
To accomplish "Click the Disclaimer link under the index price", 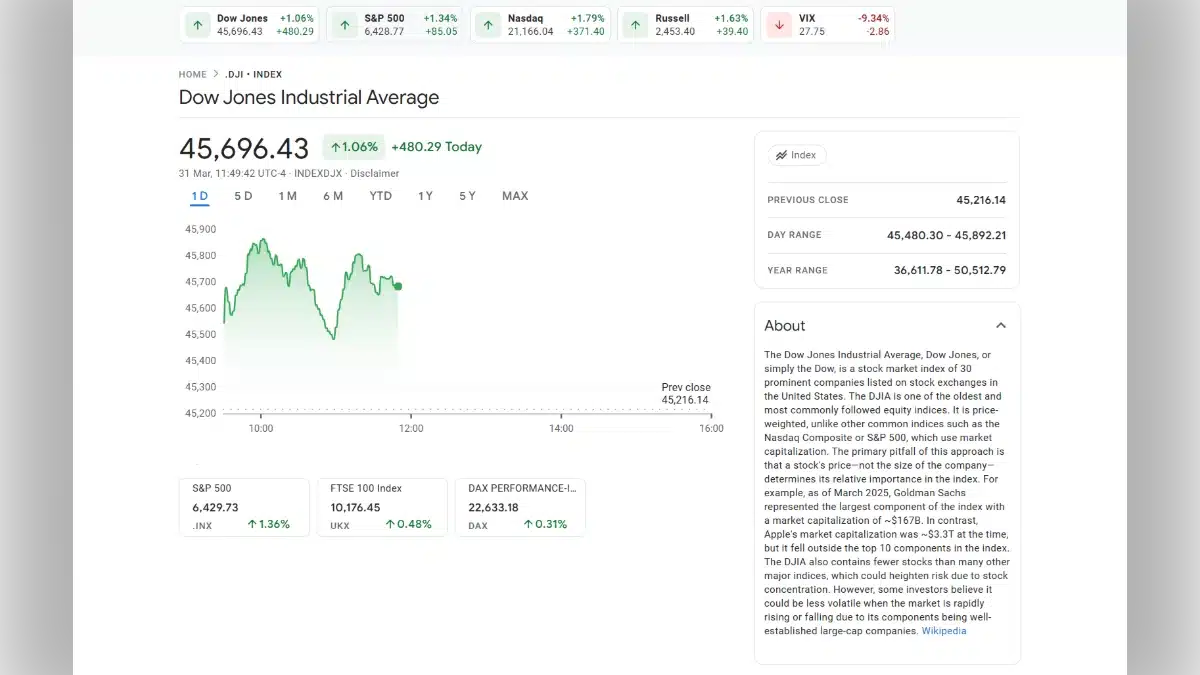I will click(375, 173).
